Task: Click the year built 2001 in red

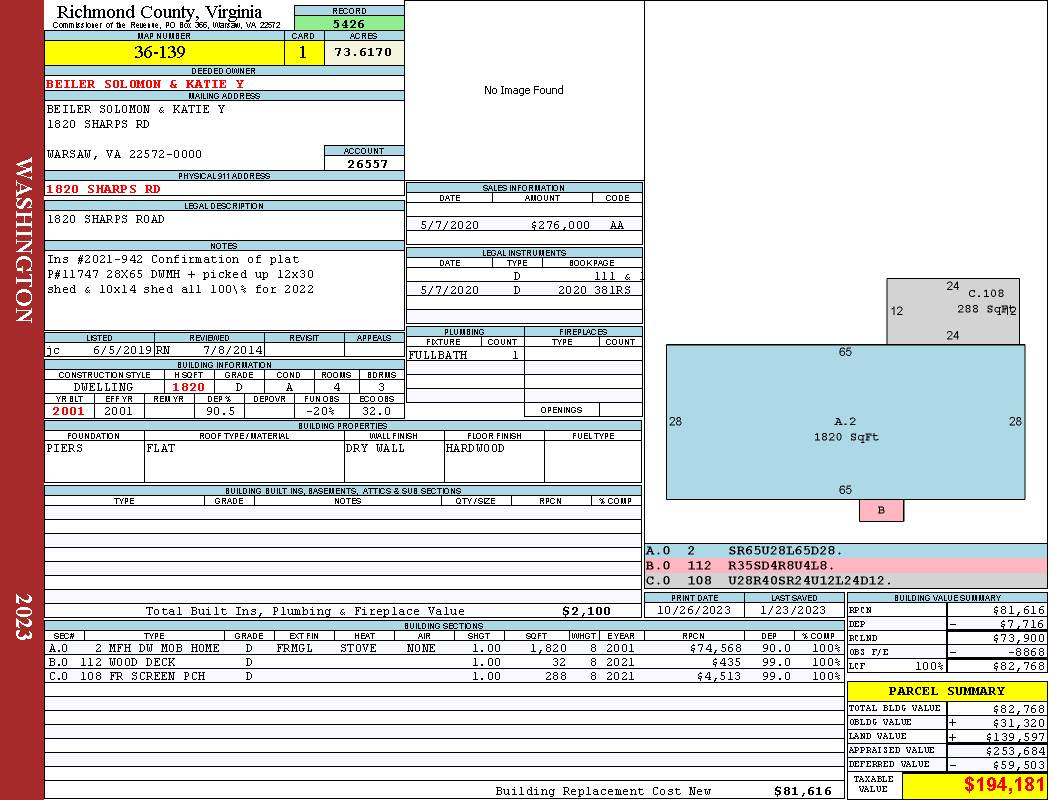Action: (69, 411)
